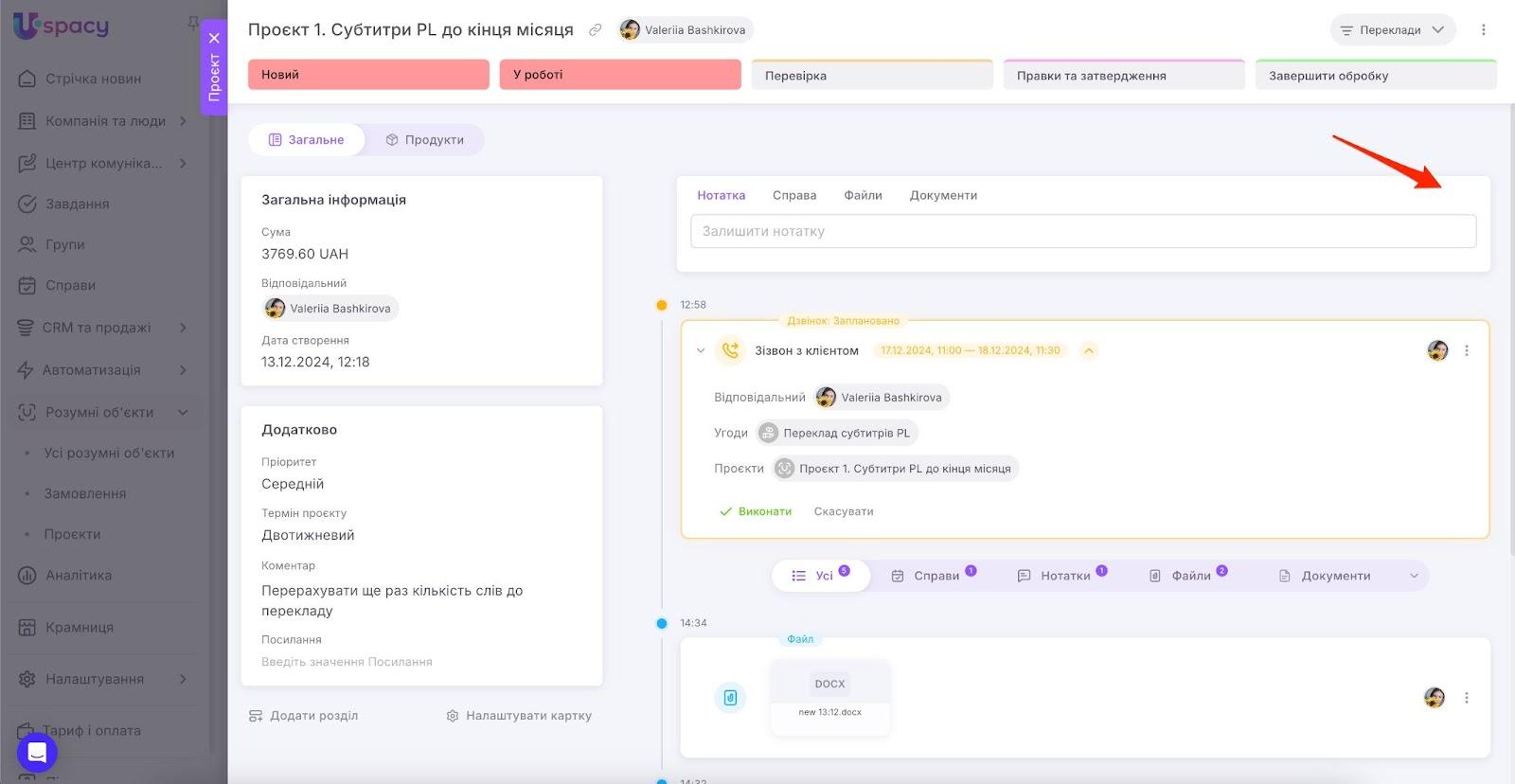1515x784 pixels.
Task: Switch to the Загальне tab
Action: [x=306, y=139]
